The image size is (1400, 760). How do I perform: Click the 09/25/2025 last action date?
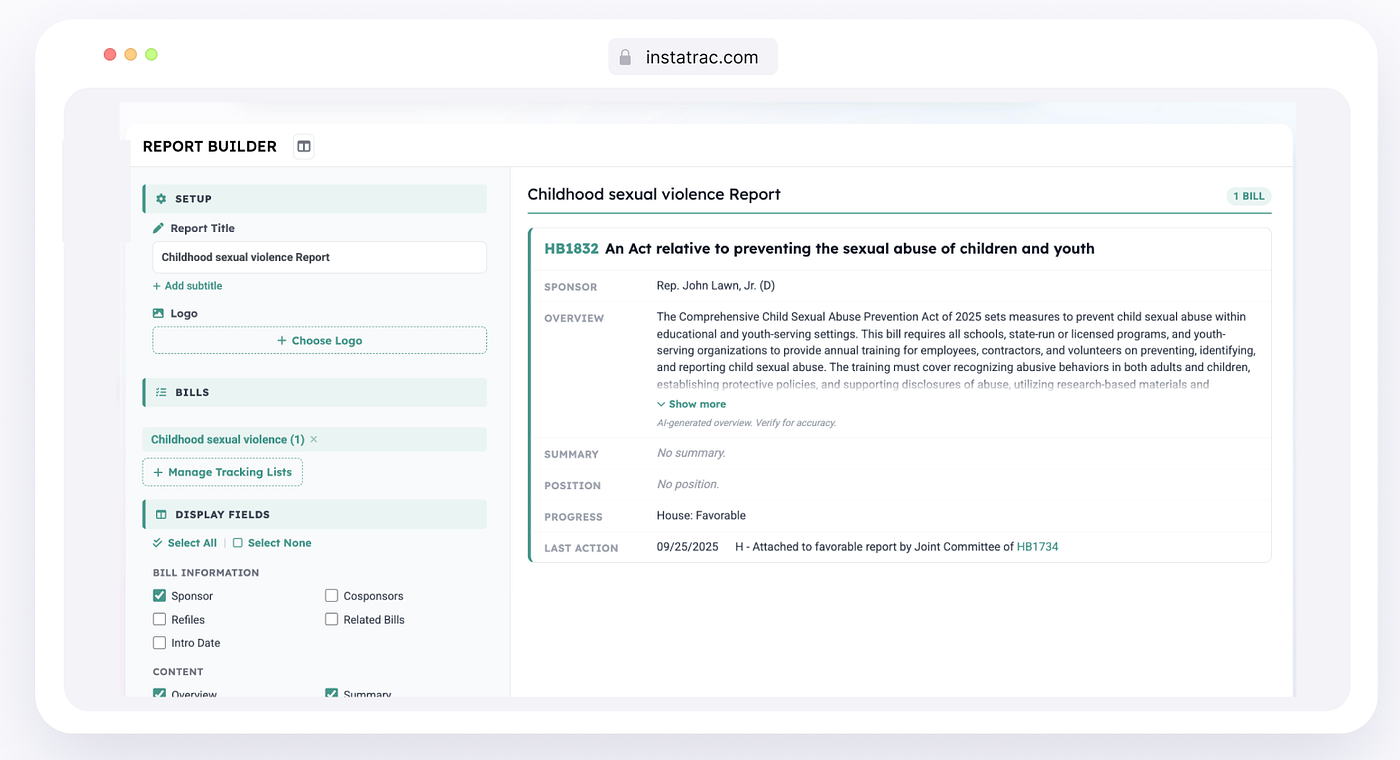(688, 547)
